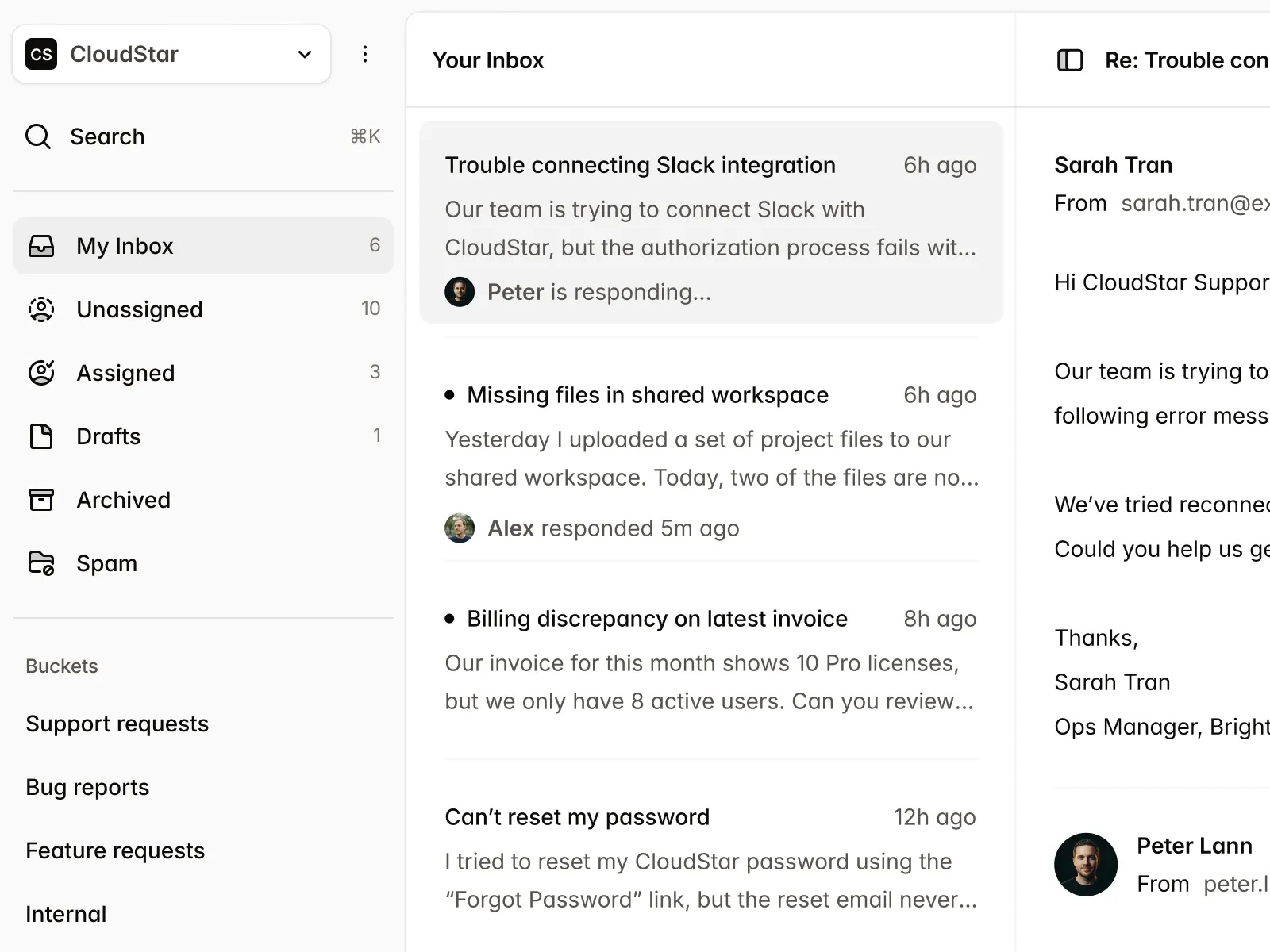Image resolution: width=1270 pixels, height=952 pixels.
Task: Open the Internal bucket
Action: click(x=66, y=914)
